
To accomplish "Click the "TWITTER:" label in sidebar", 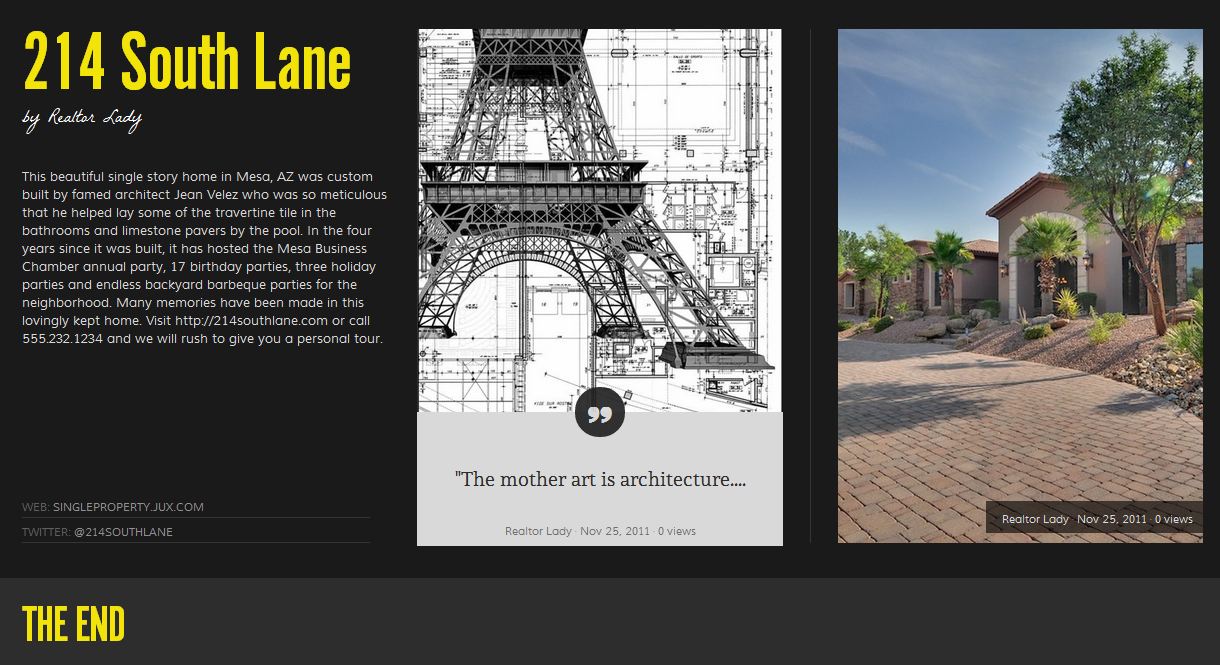I will (46, 532).
